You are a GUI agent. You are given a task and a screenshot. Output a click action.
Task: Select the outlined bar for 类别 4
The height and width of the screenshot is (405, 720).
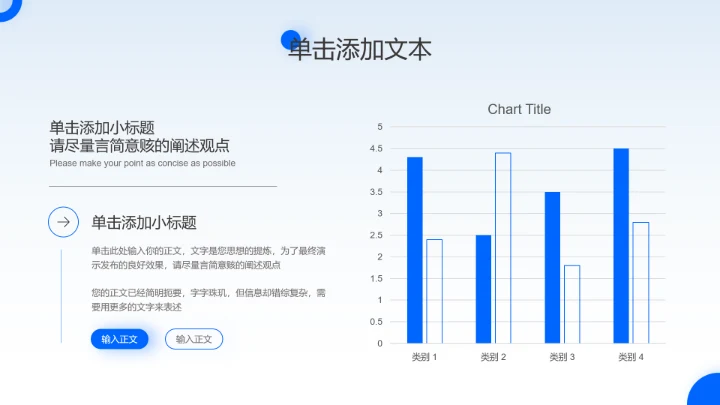tap(641, 283)
